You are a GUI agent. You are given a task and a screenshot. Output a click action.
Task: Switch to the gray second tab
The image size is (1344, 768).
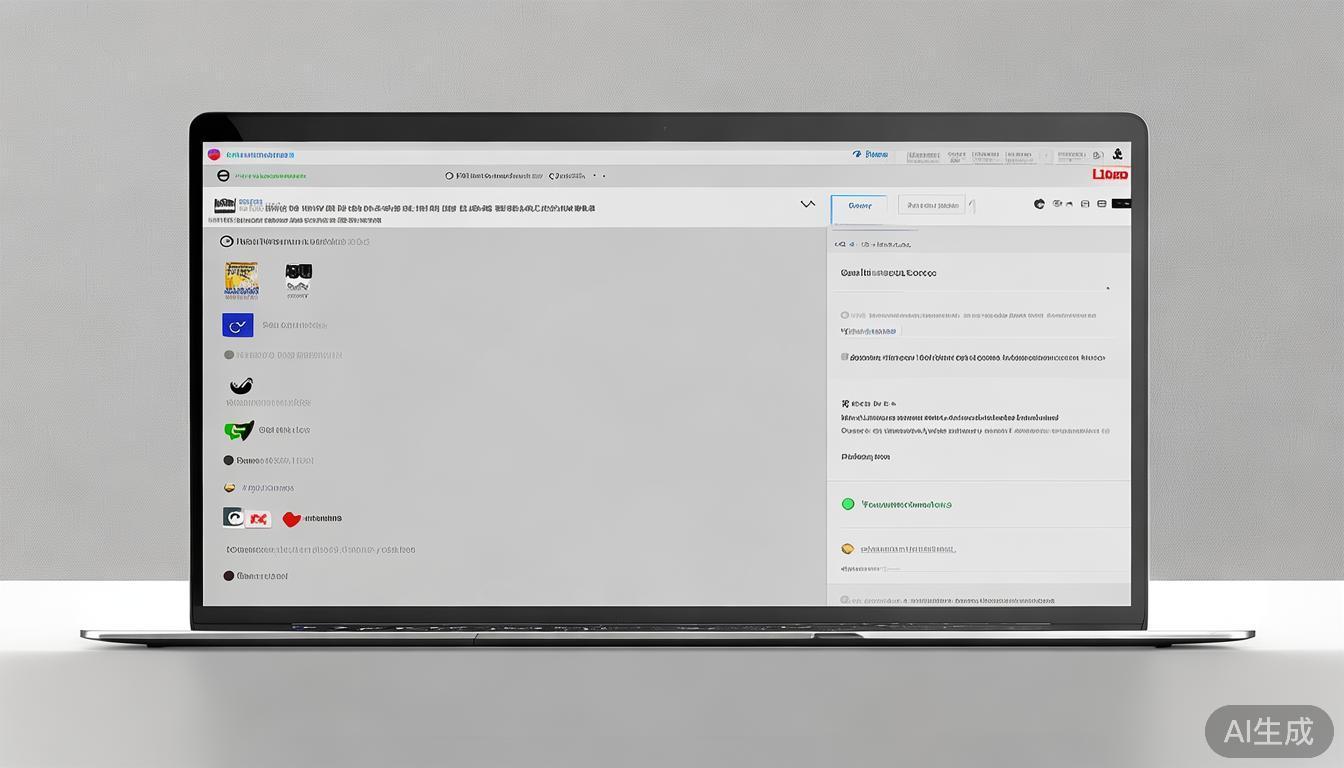(x=932, y=205)
